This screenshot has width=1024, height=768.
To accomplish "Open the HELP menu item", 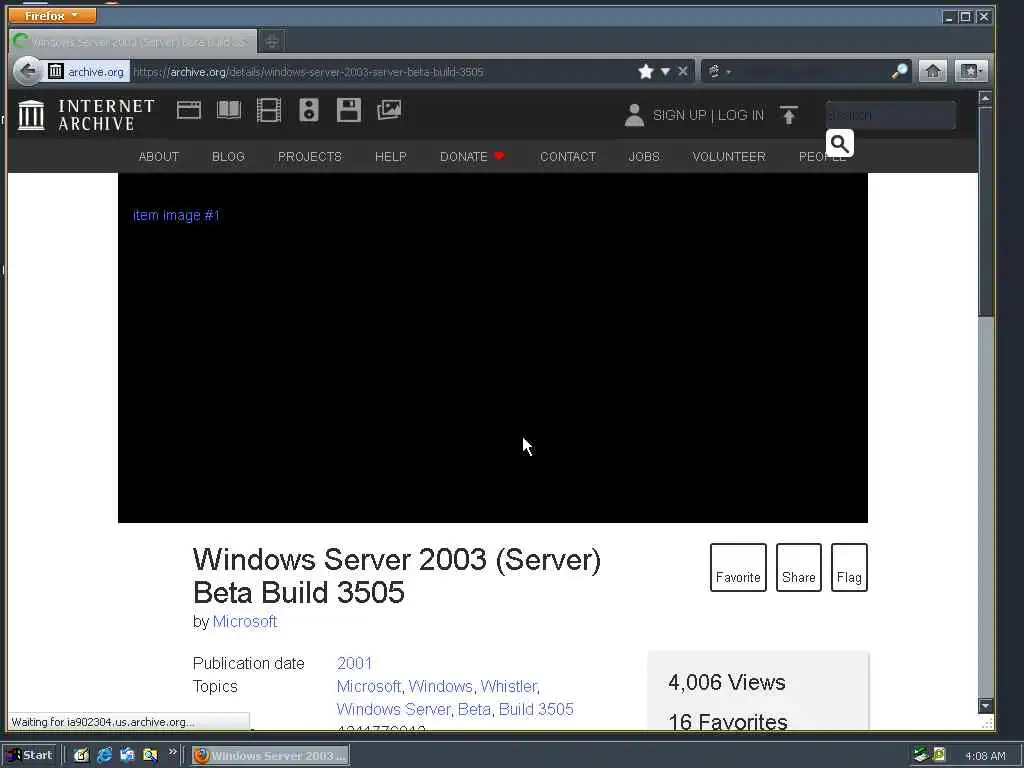I will (x=391, y=157).
